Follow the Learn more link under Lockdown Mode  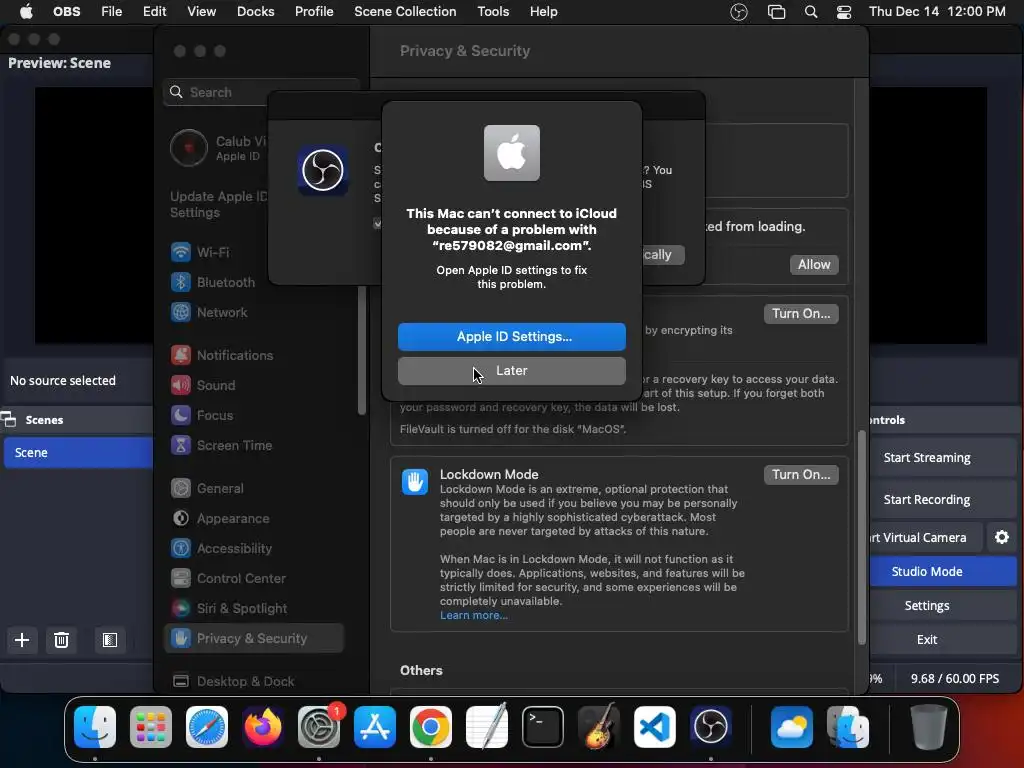[473, 615]
